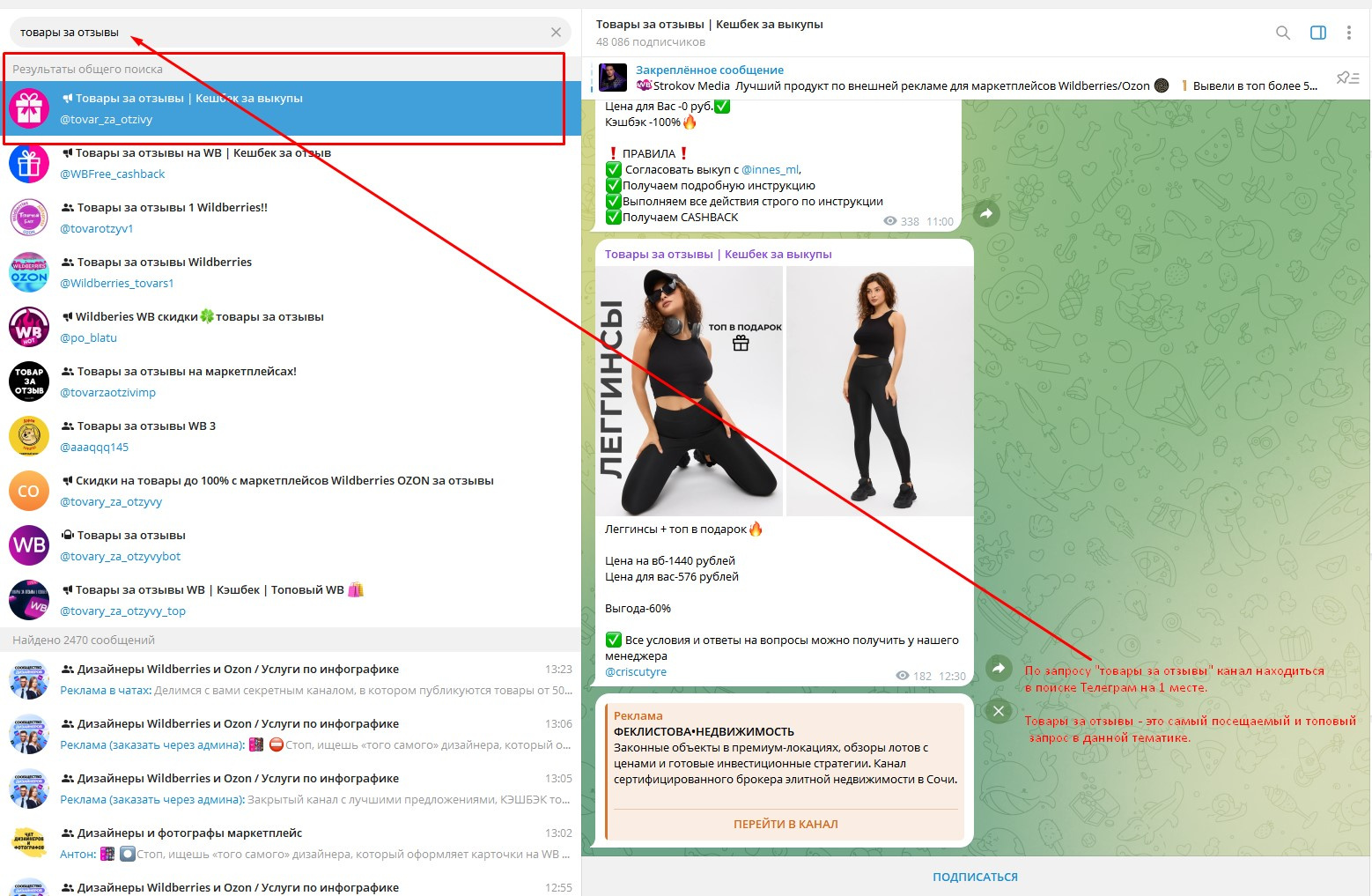Image resolution: width=1372 pixels, height=896 pixels.
Task: Open message result timestamped 13:06
Action: 291,734
